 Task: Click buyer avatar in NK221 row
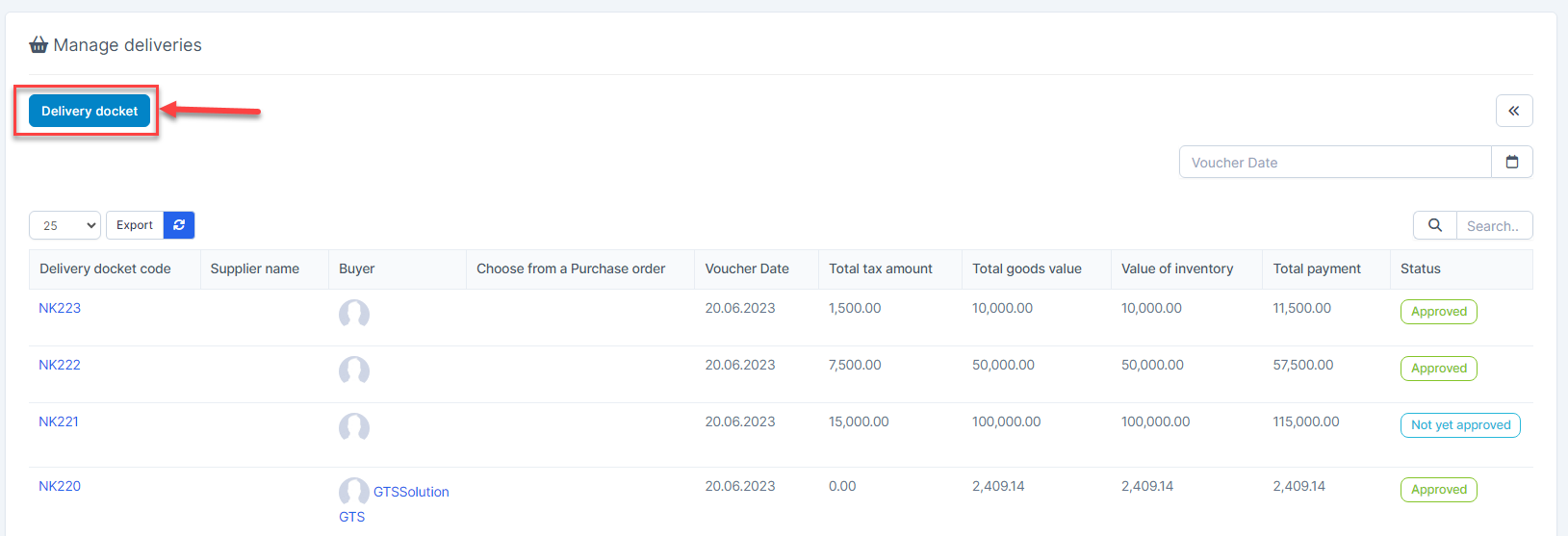pyautogui.click(x=354, y=427)
